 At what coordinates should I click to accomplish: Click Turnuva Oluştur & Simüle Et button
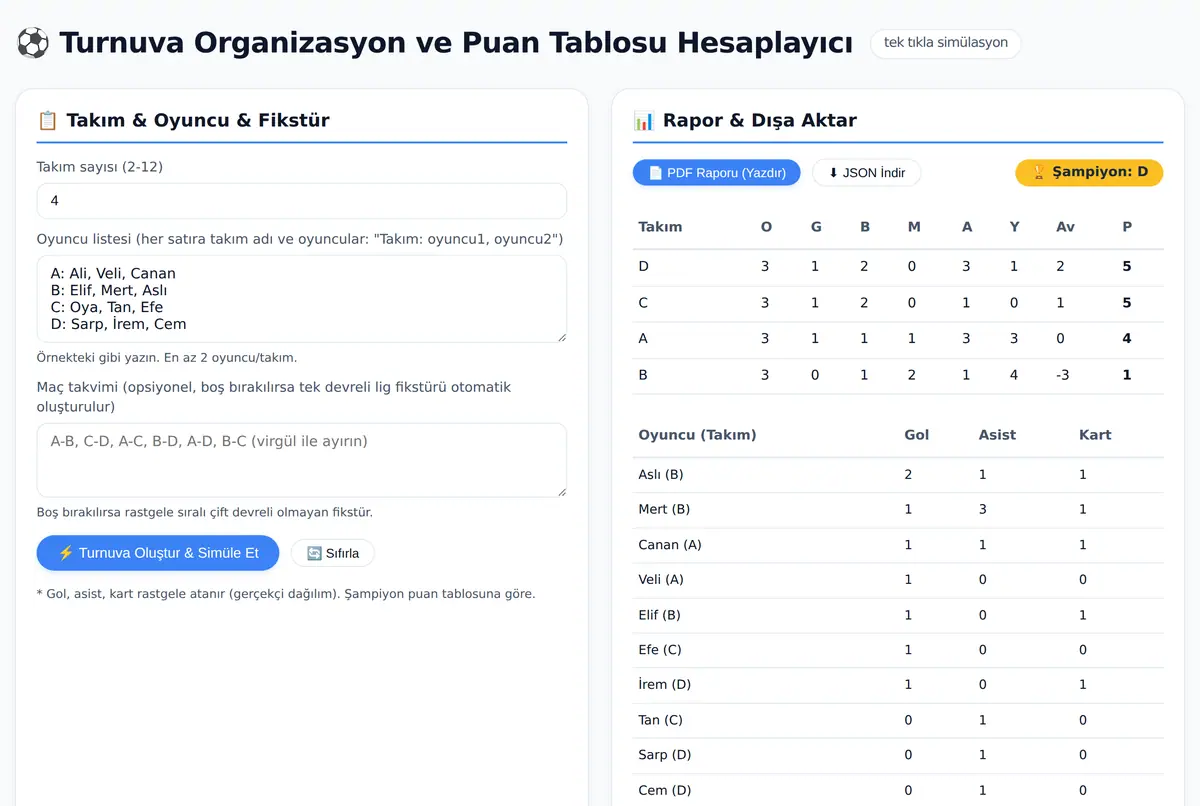coord(158,553)
